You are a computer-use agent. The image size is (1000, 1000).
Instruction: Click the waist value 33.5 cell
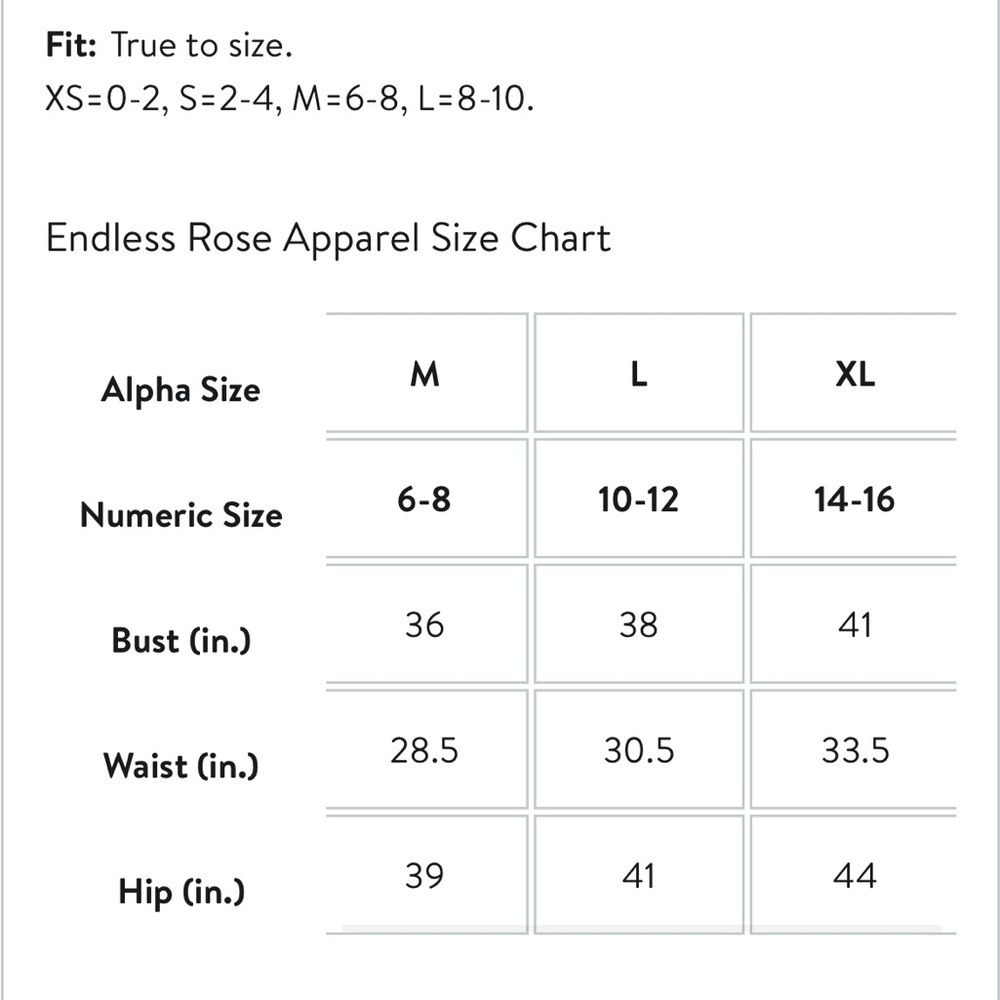coord(855,750)
